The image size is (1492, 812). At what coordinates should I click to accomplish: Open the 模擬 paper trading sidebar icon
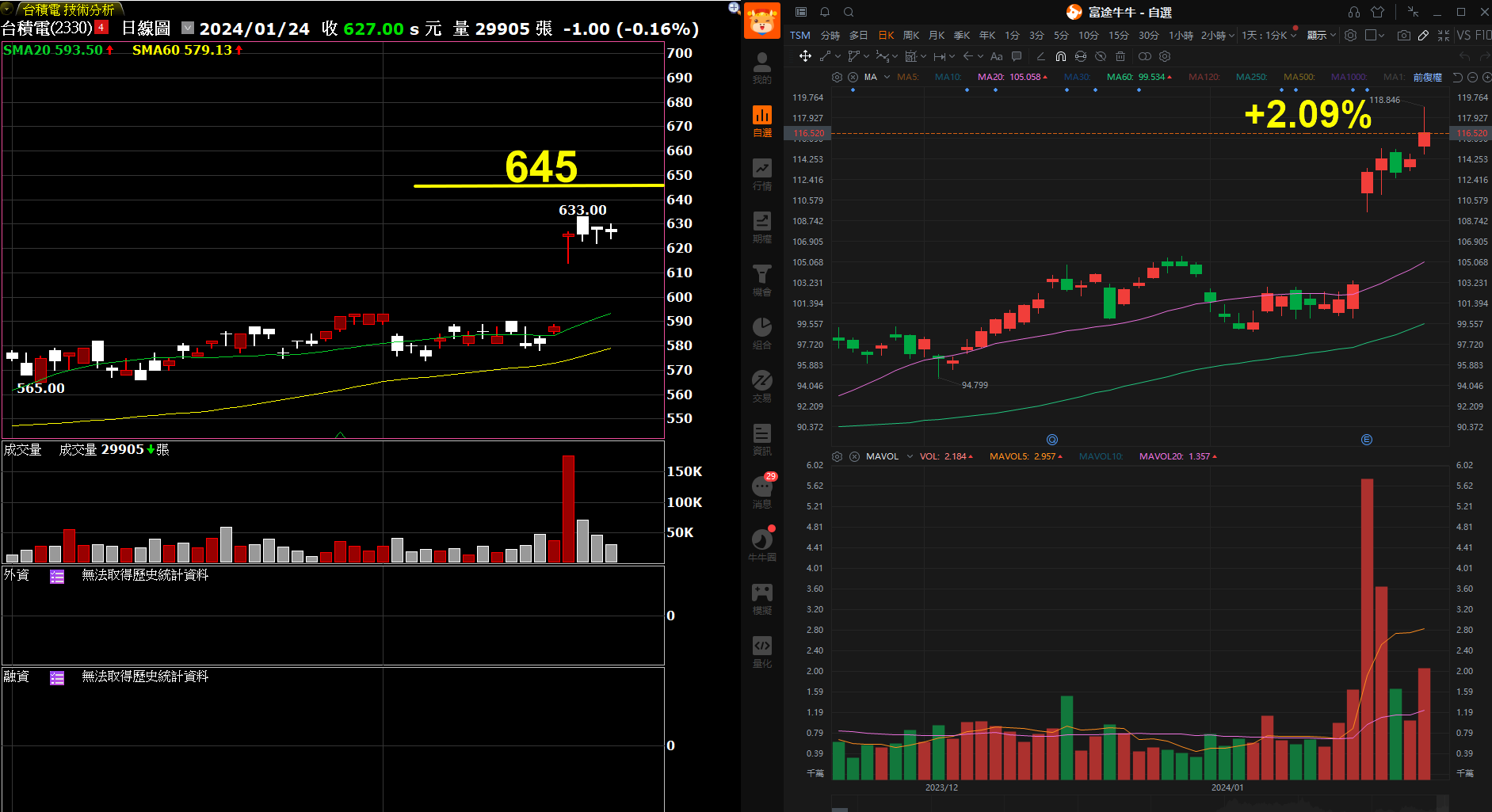761,599
